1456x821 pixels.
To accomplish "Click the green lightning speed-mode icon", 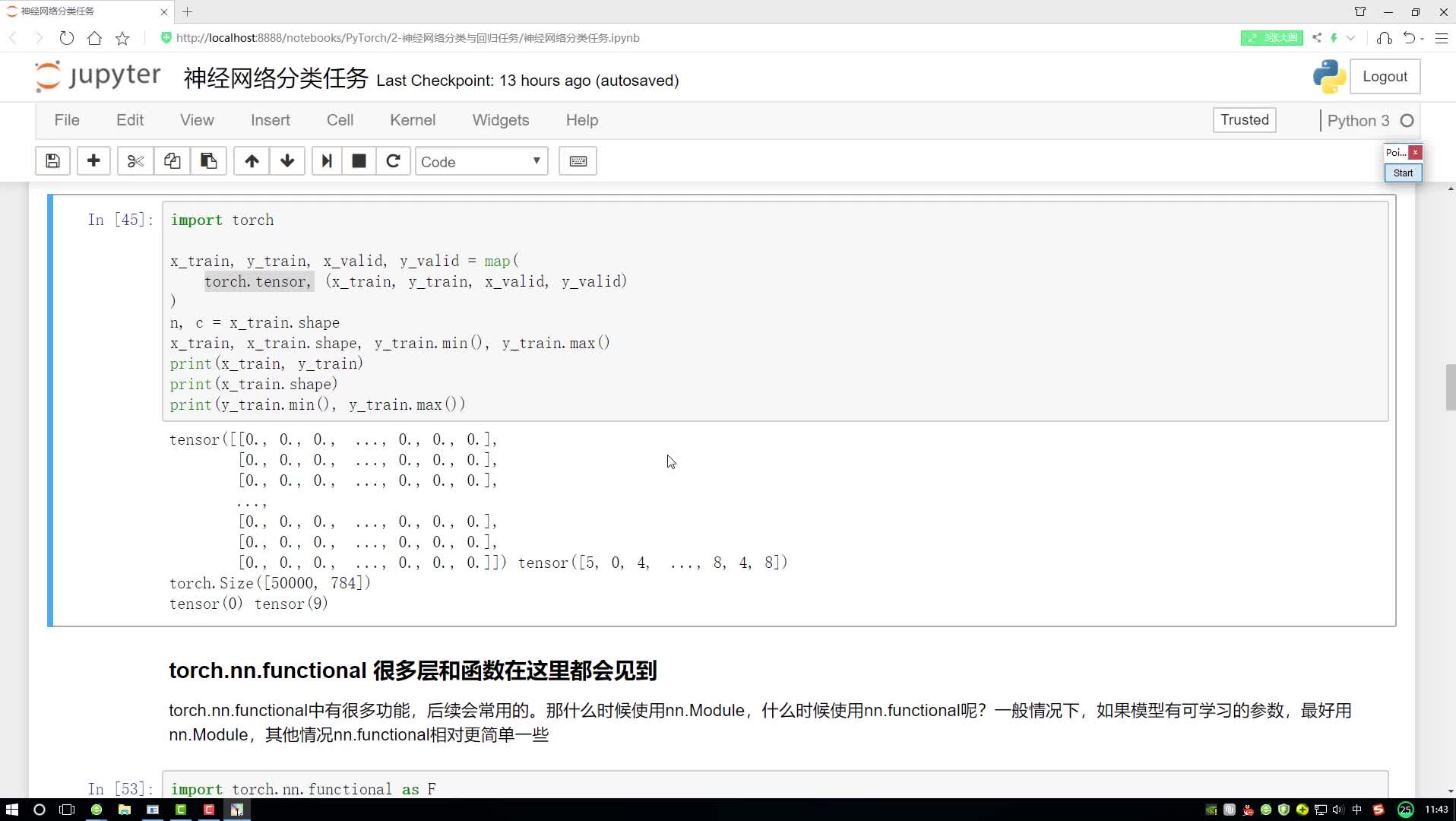I will click(1334, 38).
